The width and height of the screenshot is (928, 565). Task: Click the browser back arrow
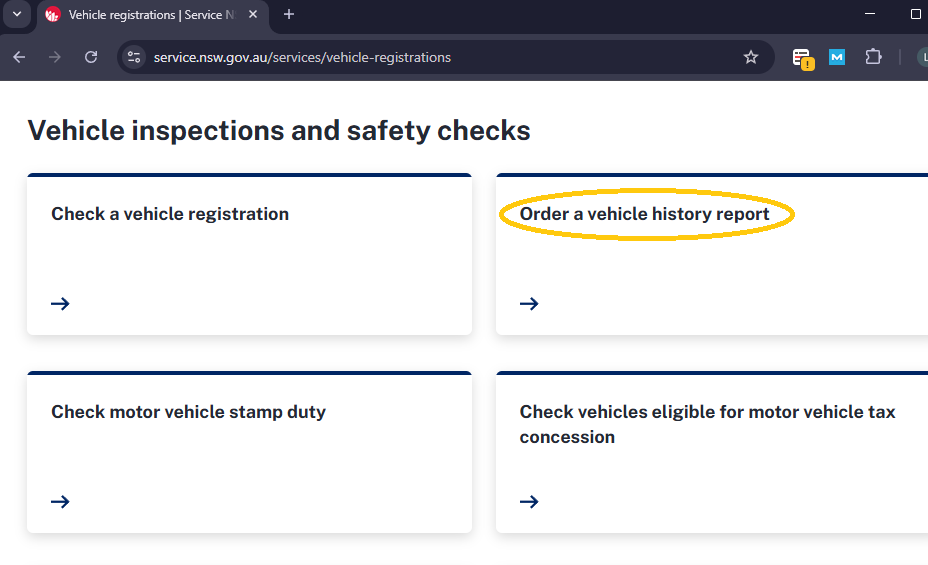[x=19, y=57]
